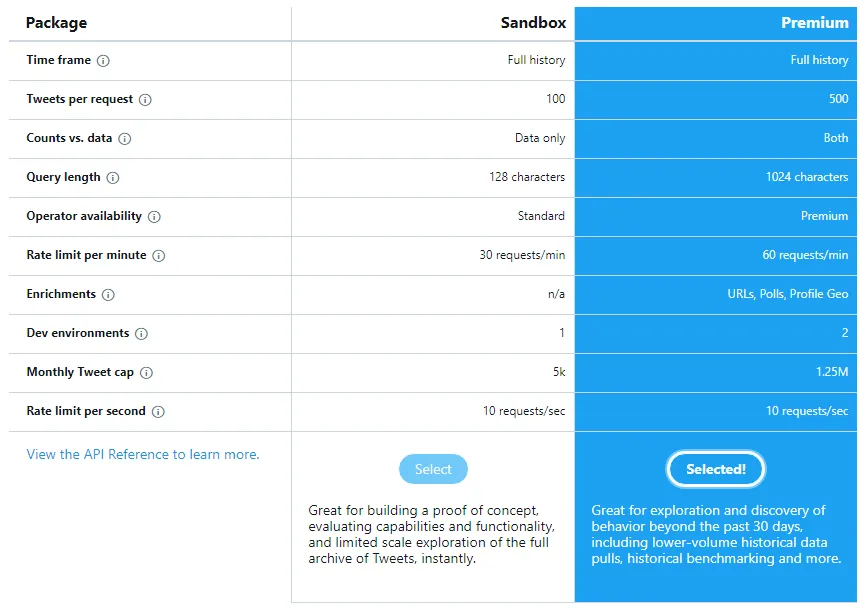
Task: Open Rate limit per minute info icon
Action: coord(159,256)
